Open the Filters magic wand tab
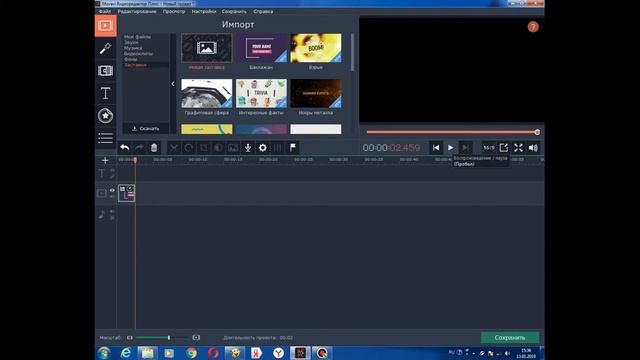Screen dimensions: 640x360 click(105, 49)
